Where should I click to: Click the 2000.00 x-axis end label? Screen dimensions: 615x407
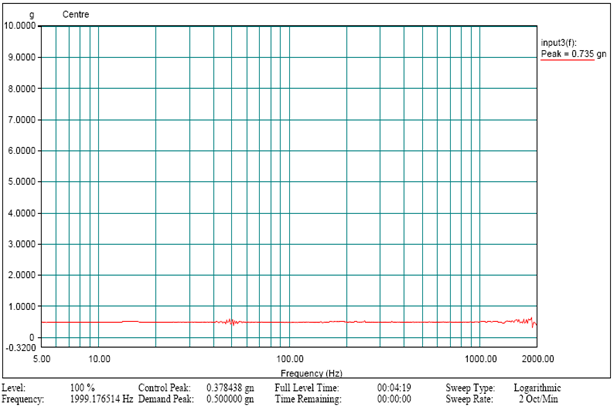pyautogui.click(x=537, y=358)
